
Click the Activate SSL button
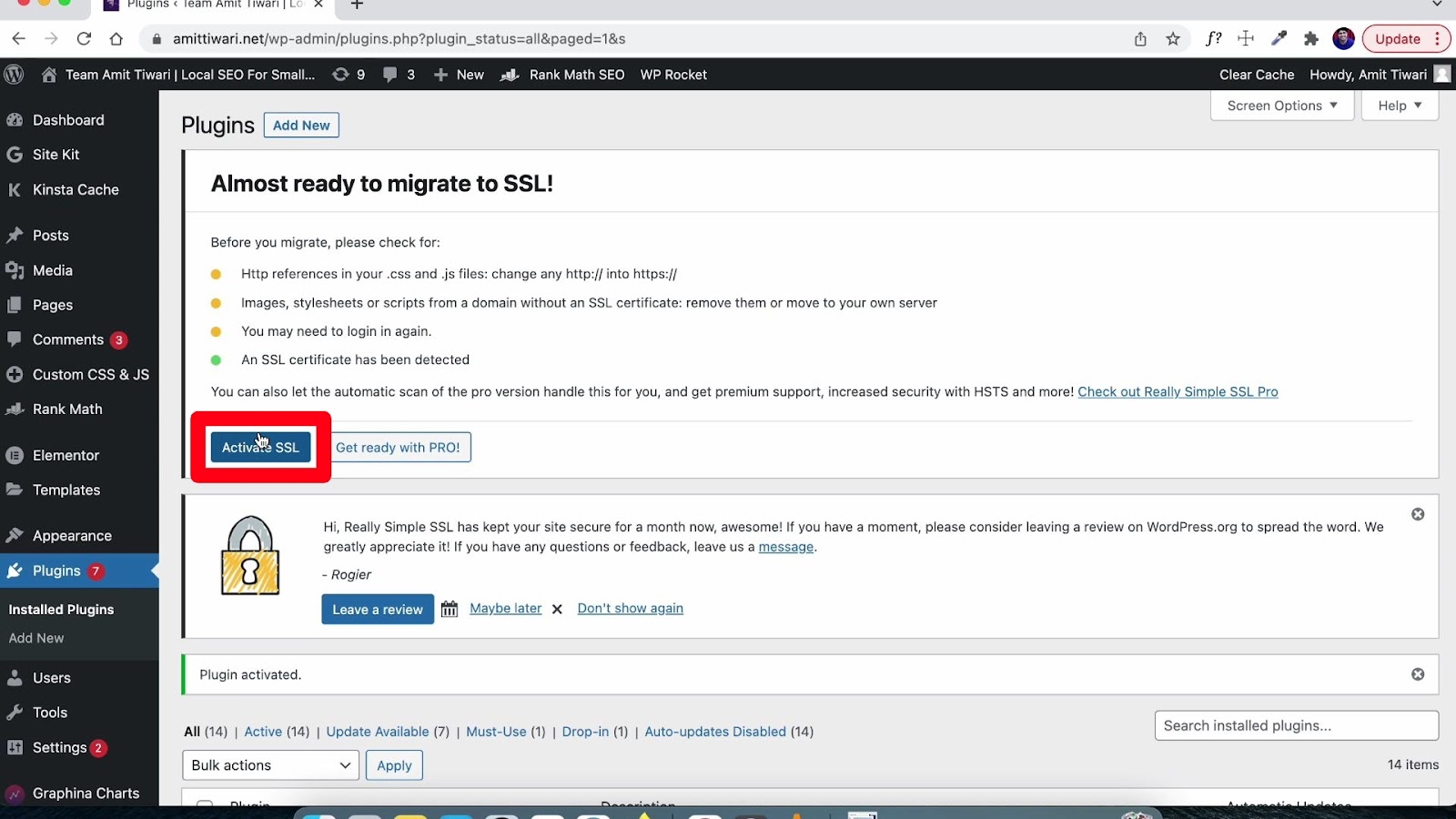click(x=260, y=447)
